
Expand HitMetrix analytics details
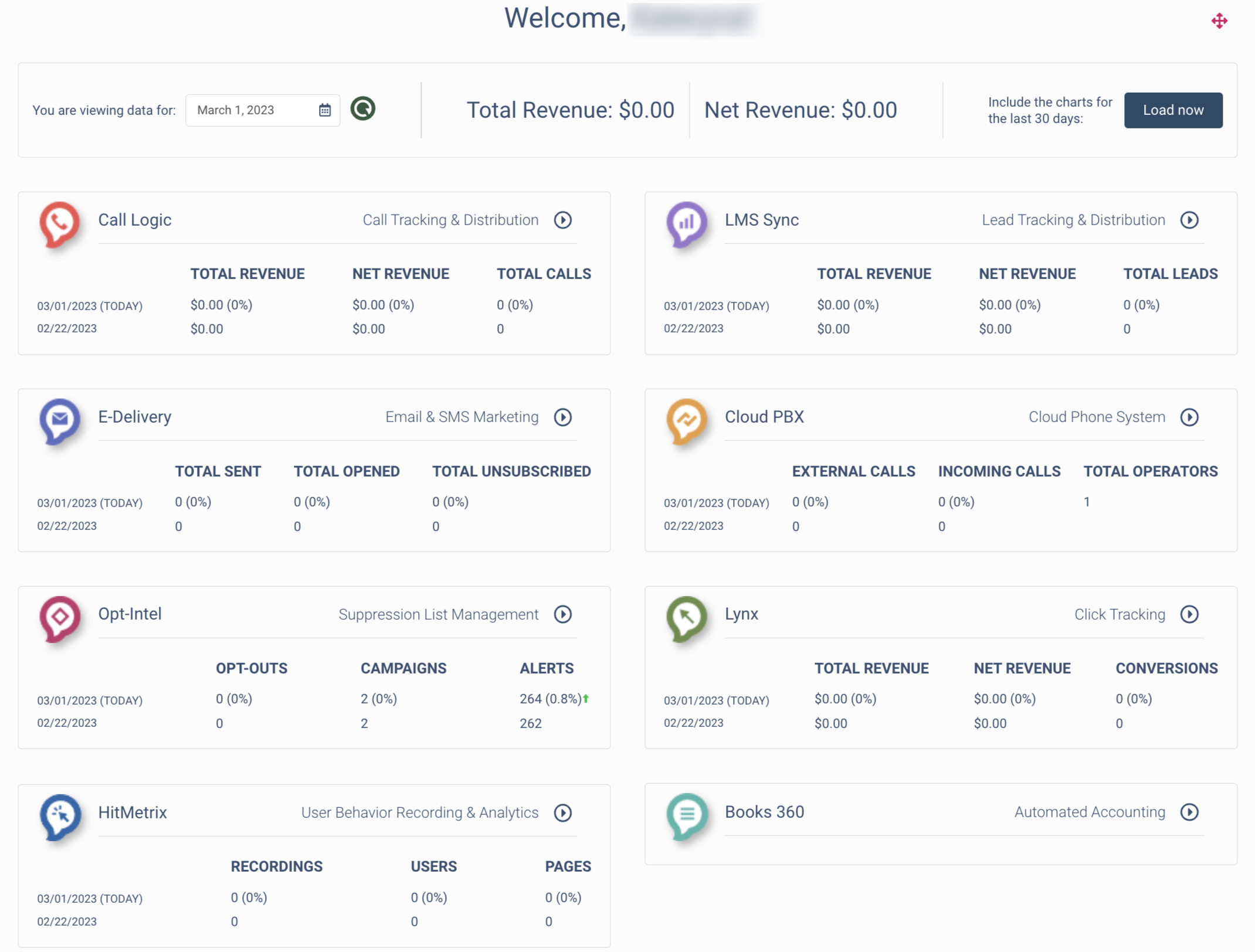click(563, 812)
